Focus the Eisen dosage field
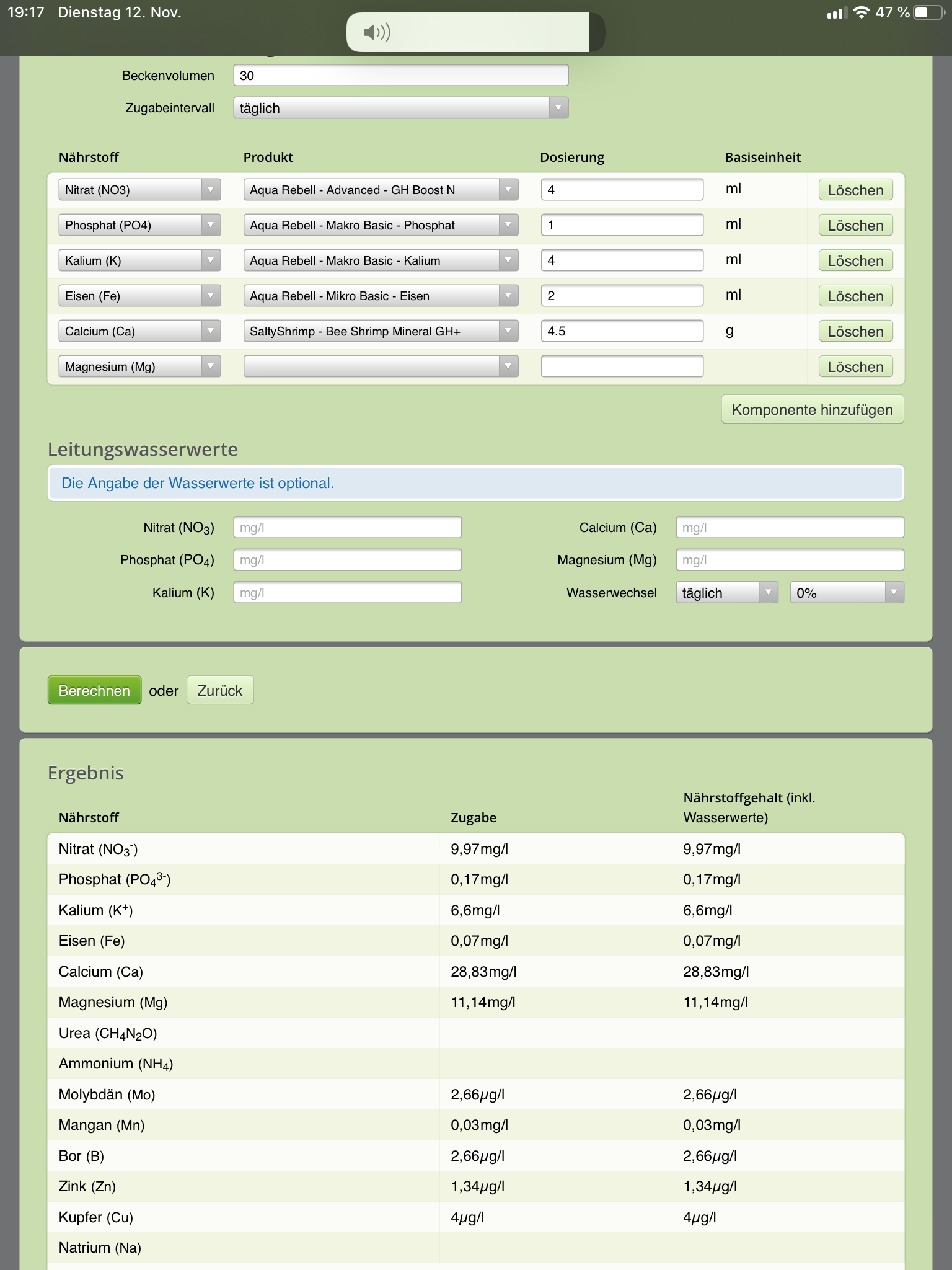Screen dimensions: 952x1270 click(x=622, y=296)
